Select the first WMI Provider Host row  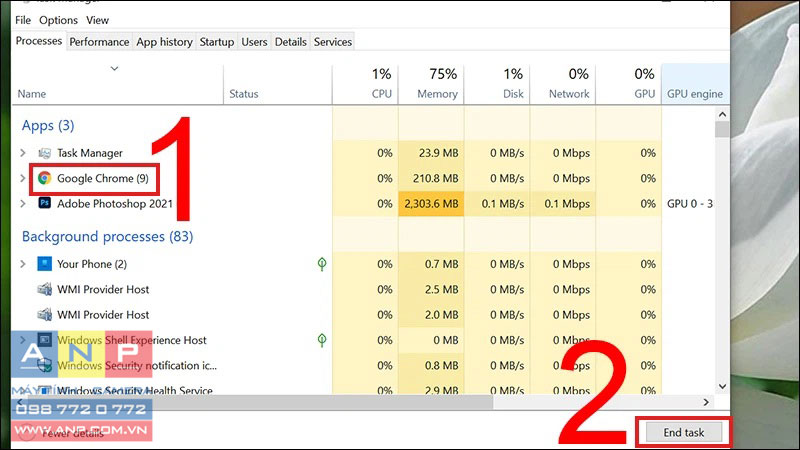[364, 289]
